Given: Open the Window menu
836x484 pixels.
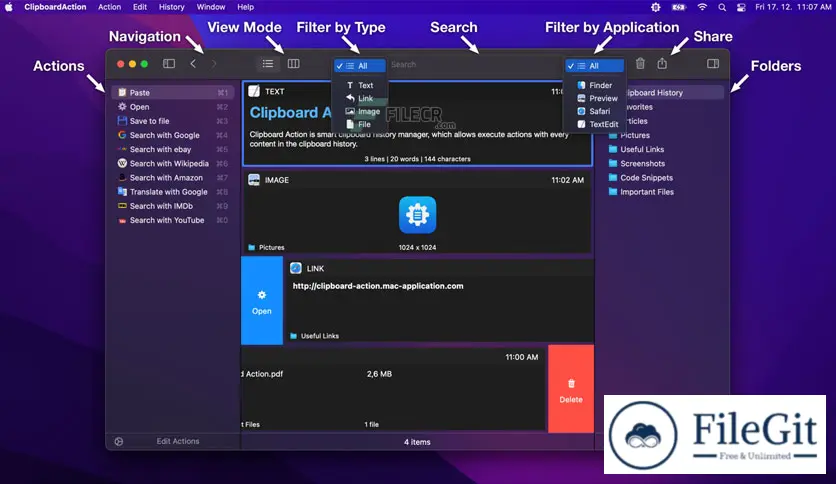Looking at the screenshot, I should [211, 7].
